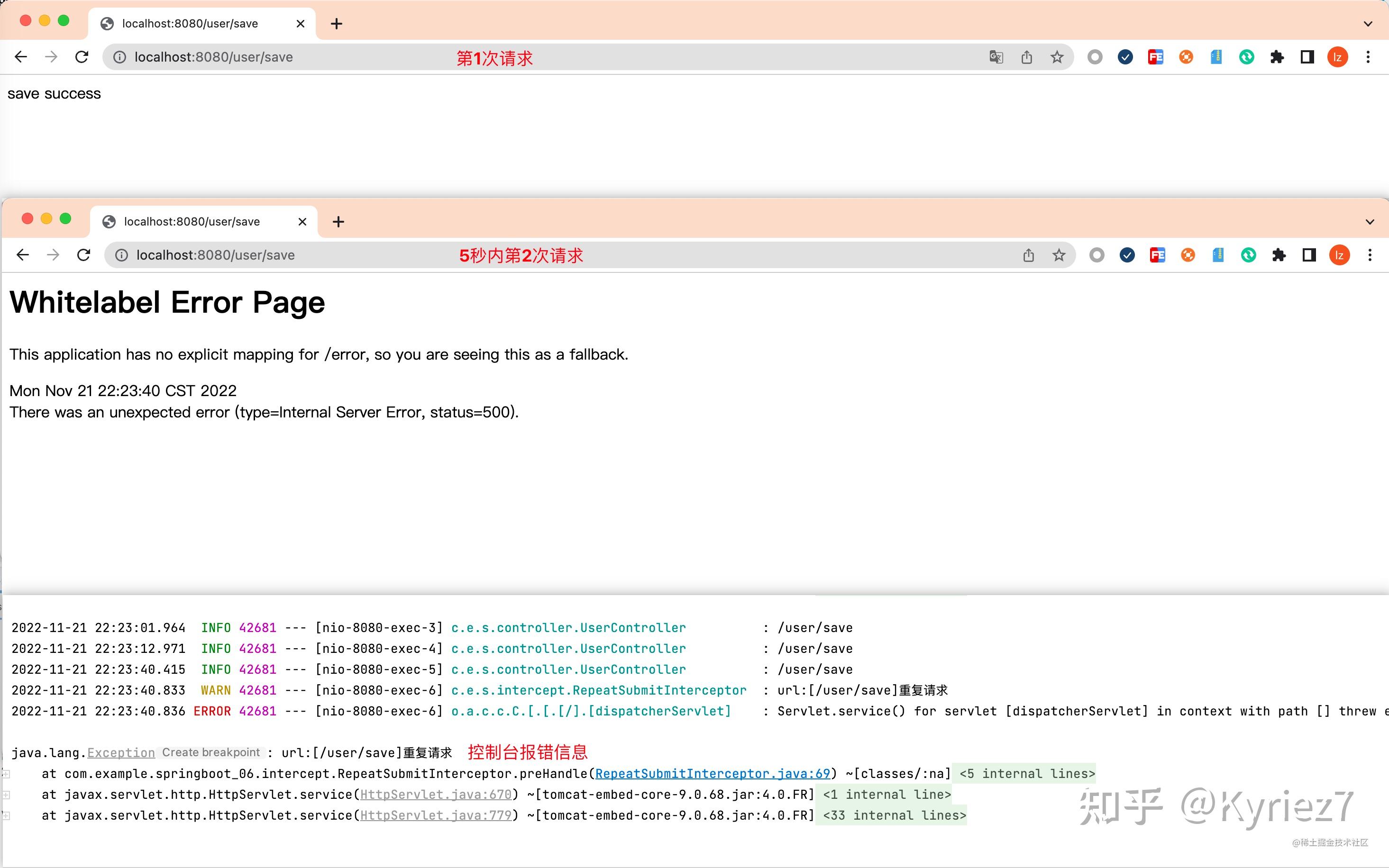Open HttpServlet.java:670 link
This screenshot has width=1389, height=868.
coord(436,795)
